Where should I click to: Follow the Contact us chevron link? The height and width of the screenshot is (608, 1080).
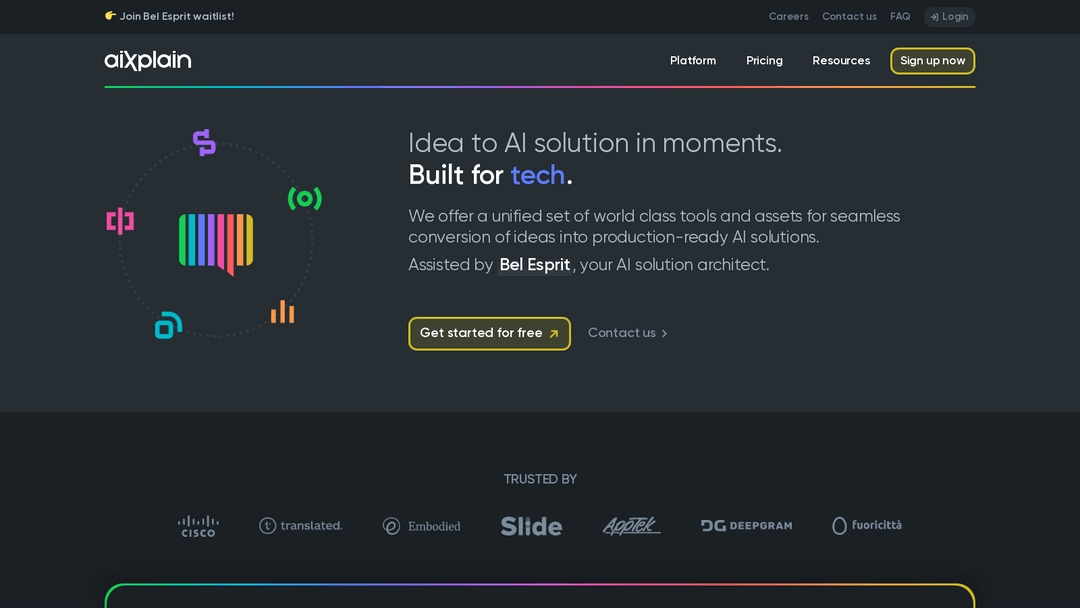[627, 333]
